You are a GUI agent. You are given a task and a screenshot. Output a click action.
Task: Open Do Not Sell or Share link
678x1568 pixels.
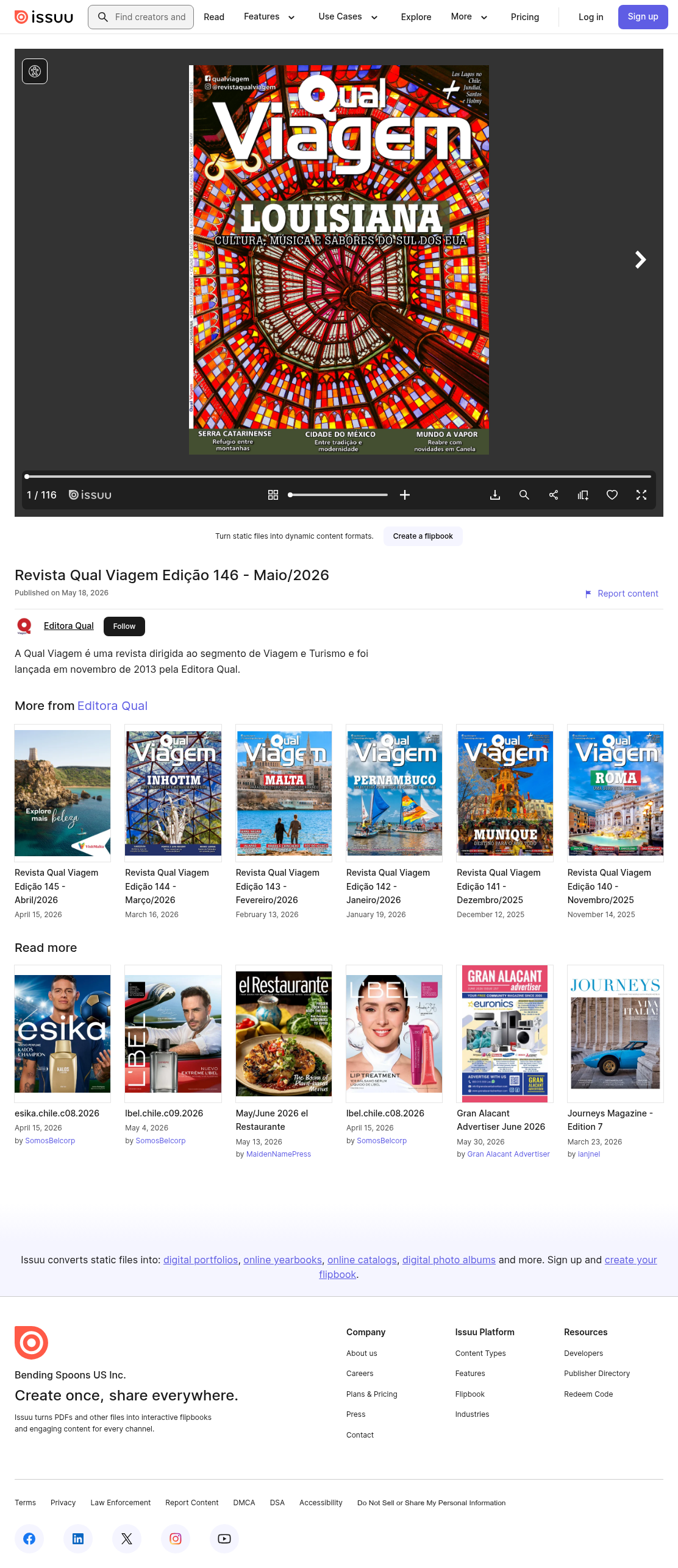tap(431, 1503)
